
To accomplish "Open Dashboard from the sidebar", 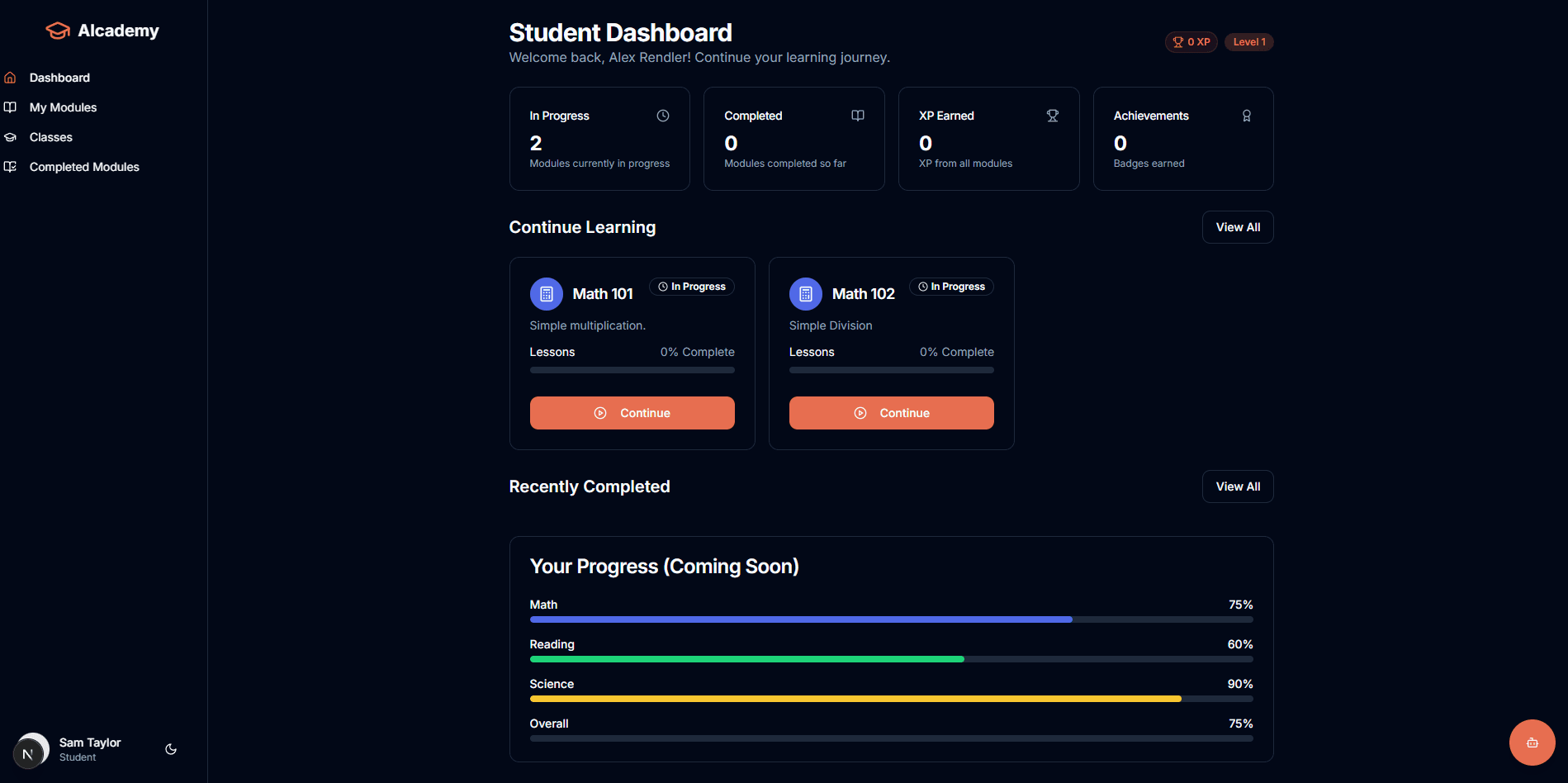I will (x=59, y=77).
